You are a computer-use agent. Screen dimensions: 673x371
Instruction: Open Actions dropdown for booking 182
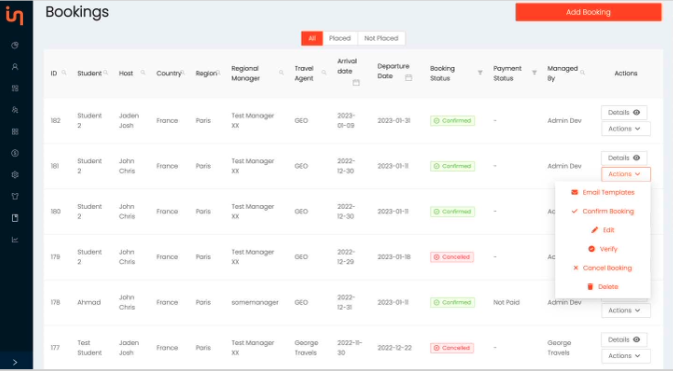626,128
